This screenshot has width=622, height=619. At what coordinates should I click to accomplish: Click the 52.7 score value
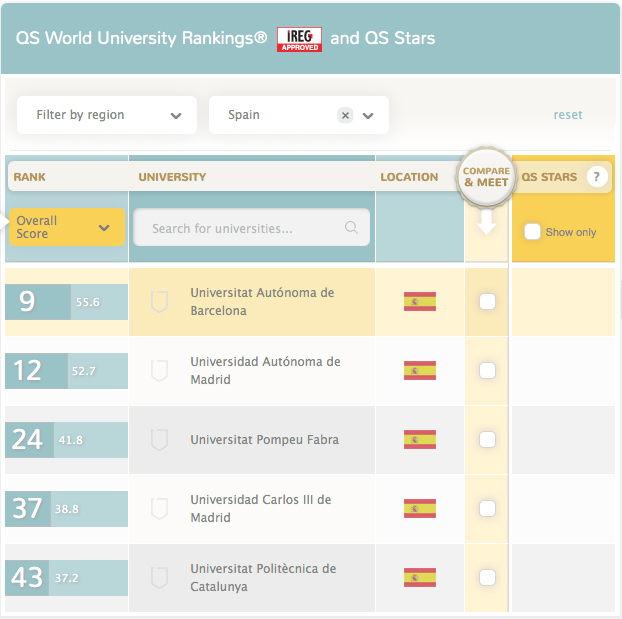(x=84, y=371)
